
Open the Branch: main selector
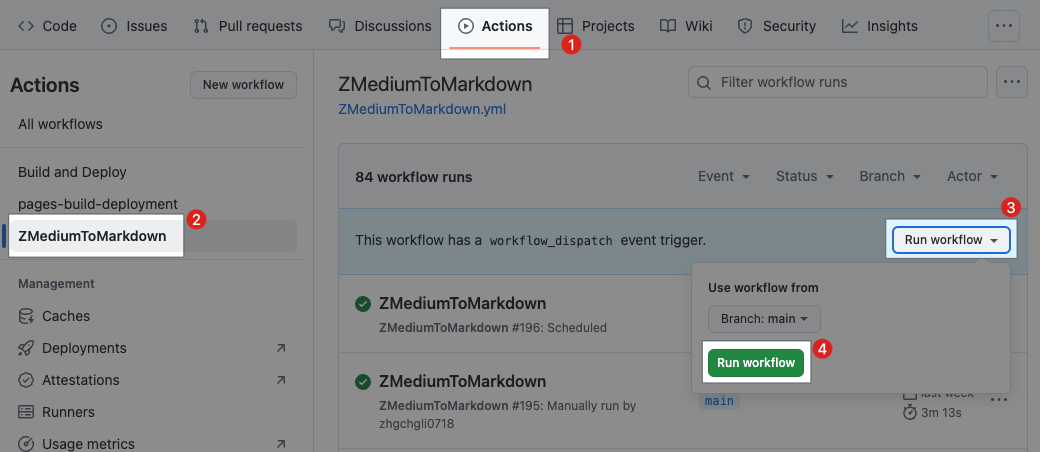pos(765,319)
